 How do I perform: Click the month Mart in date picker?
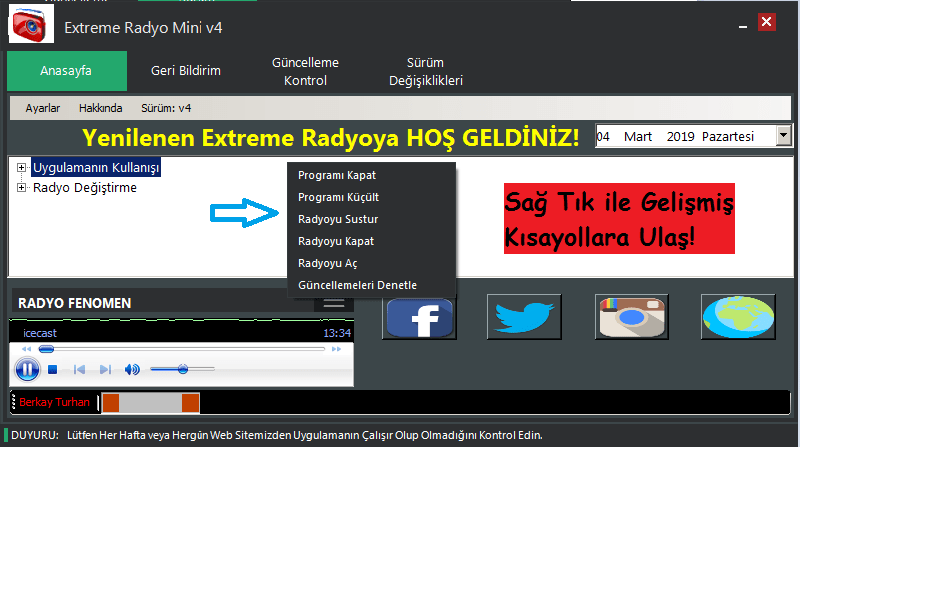[638, 137]
